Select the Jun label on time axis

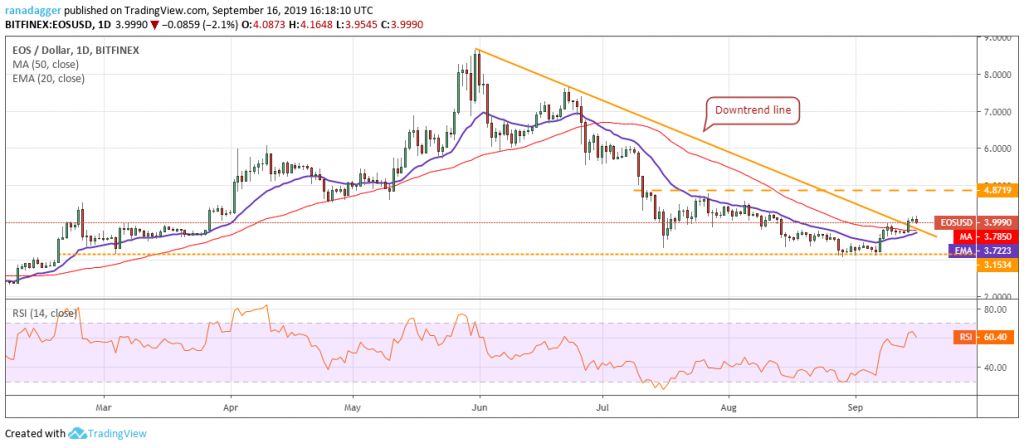tap(479, 407)
